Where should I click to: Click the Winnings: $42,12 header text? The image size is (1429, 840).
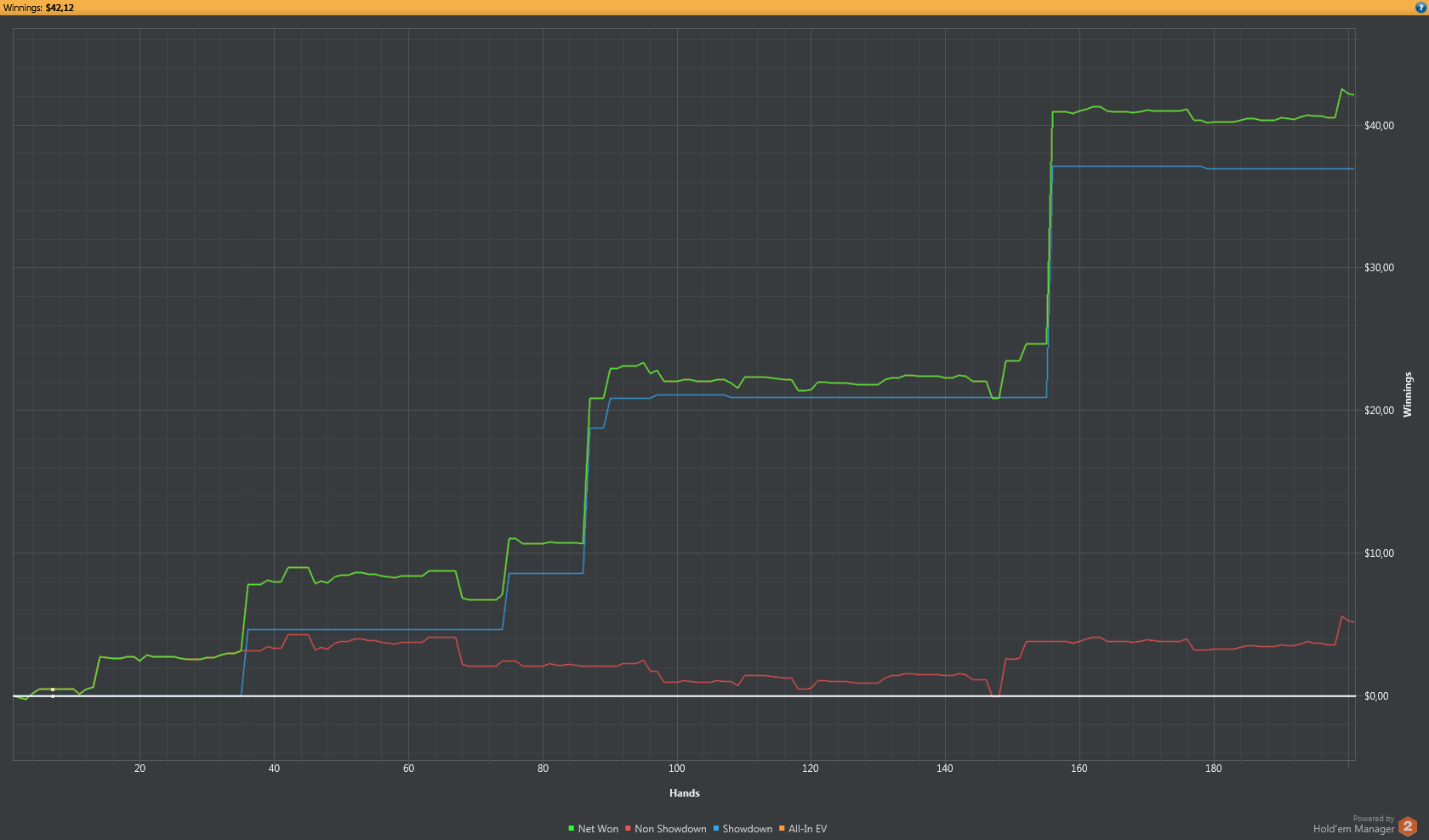click(x=38, y=8)
